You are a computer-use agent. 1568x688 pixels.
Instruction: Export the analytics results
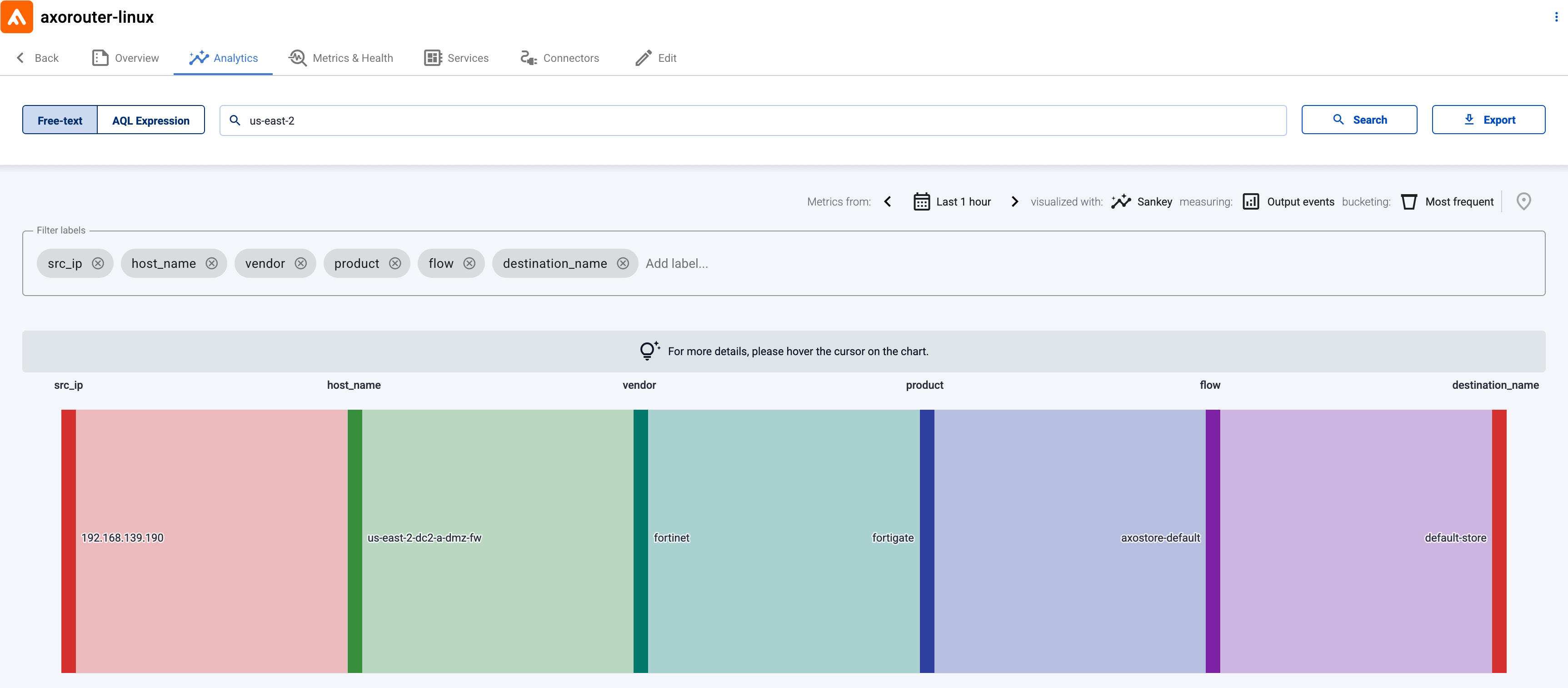1489,119
